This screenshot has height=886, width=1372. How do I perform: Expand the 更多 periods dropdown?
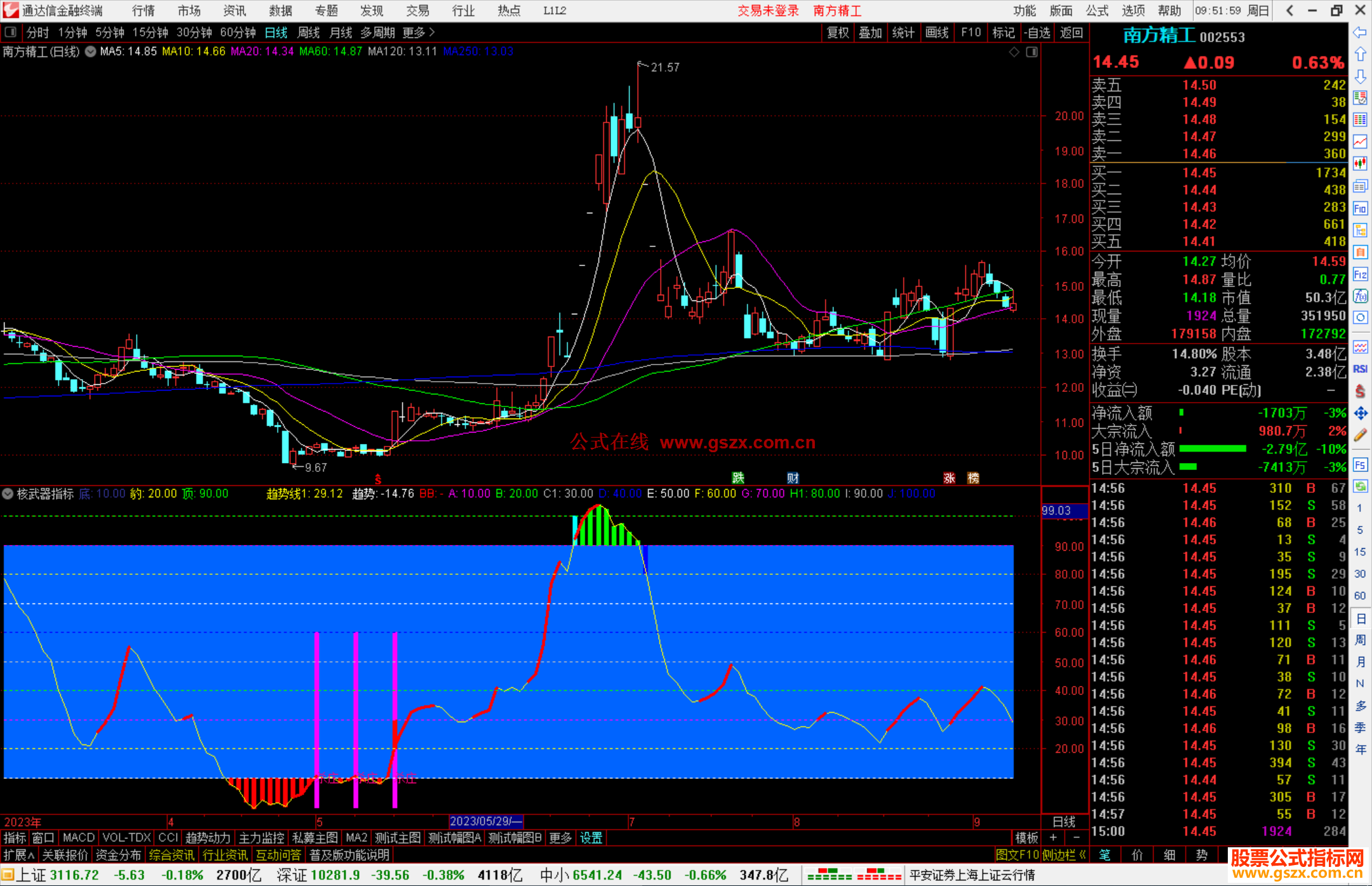(418, 32)
